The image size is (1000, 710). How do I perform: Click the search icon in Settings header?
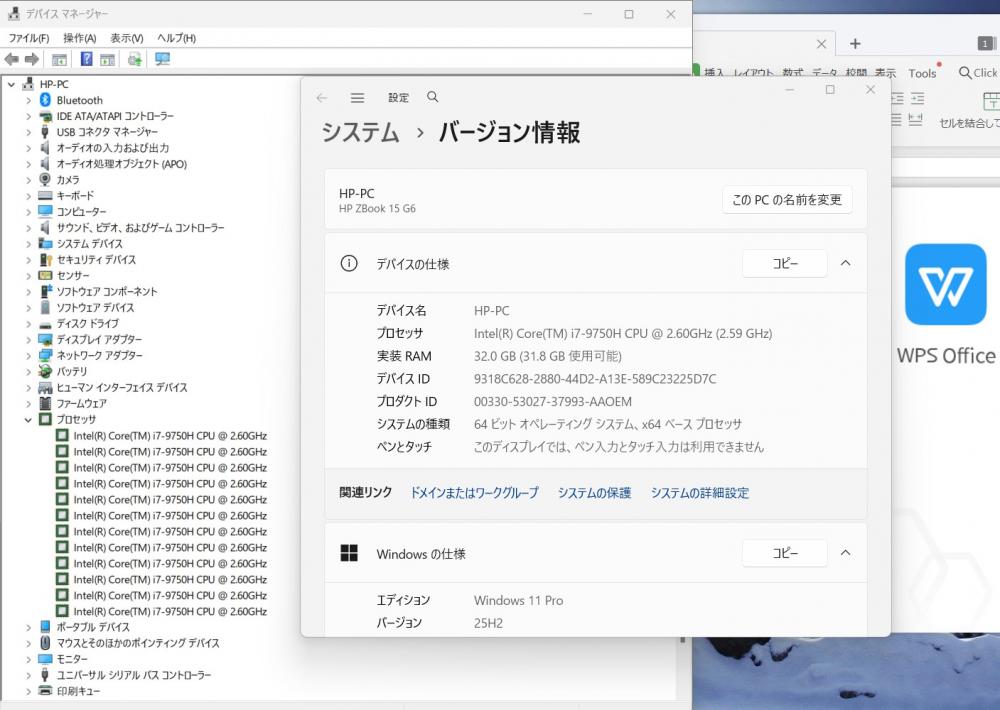(432, 97)
